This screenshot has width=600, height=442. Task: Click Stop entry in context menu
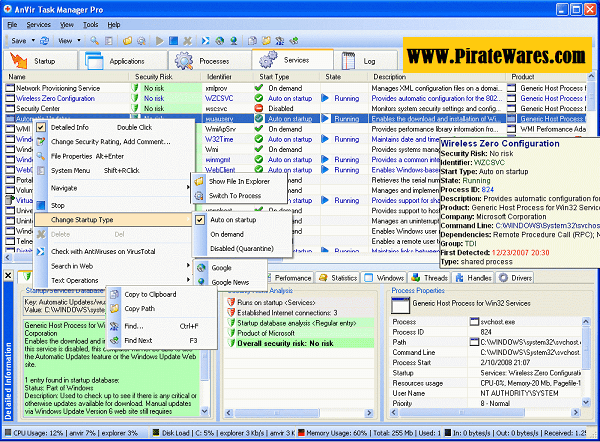(113, 206)
